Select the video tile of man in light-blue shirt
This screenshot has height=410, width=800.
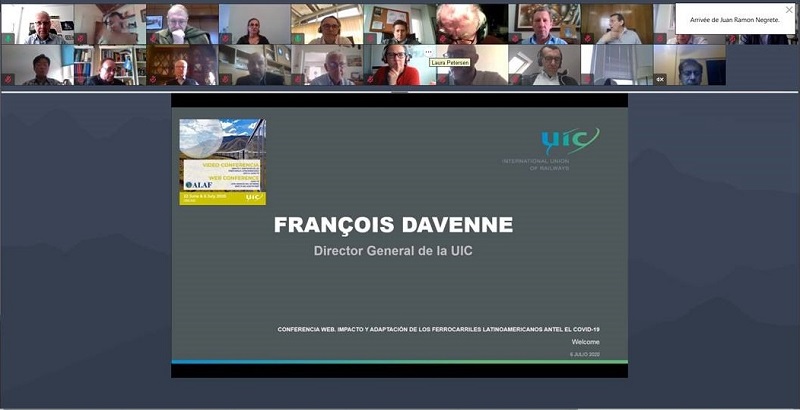pos(328,65)
